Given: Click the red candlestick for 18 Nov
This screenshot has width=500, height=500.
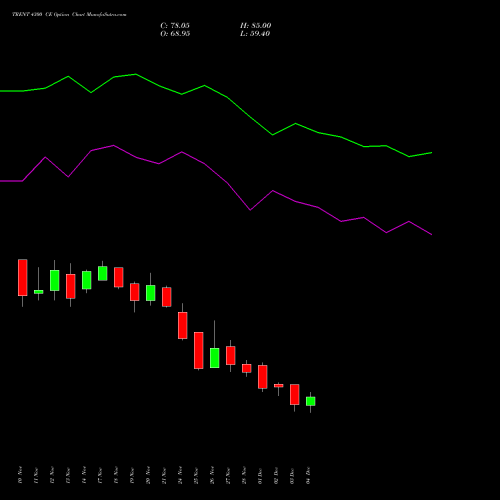Looking at the screenshot, I should pyautogui.click(x=119, y=277).
